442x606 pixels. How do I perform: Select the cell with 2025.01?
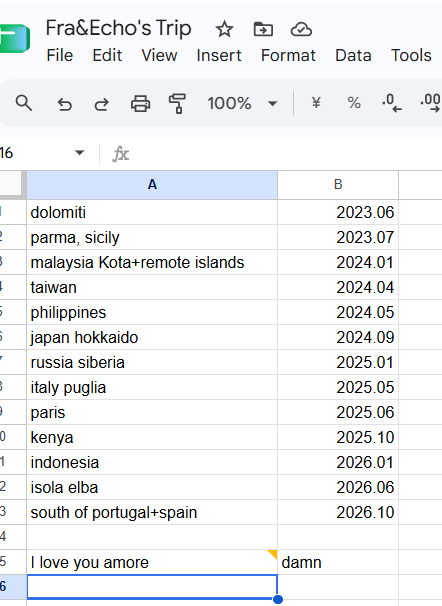(x=338, y=363)
